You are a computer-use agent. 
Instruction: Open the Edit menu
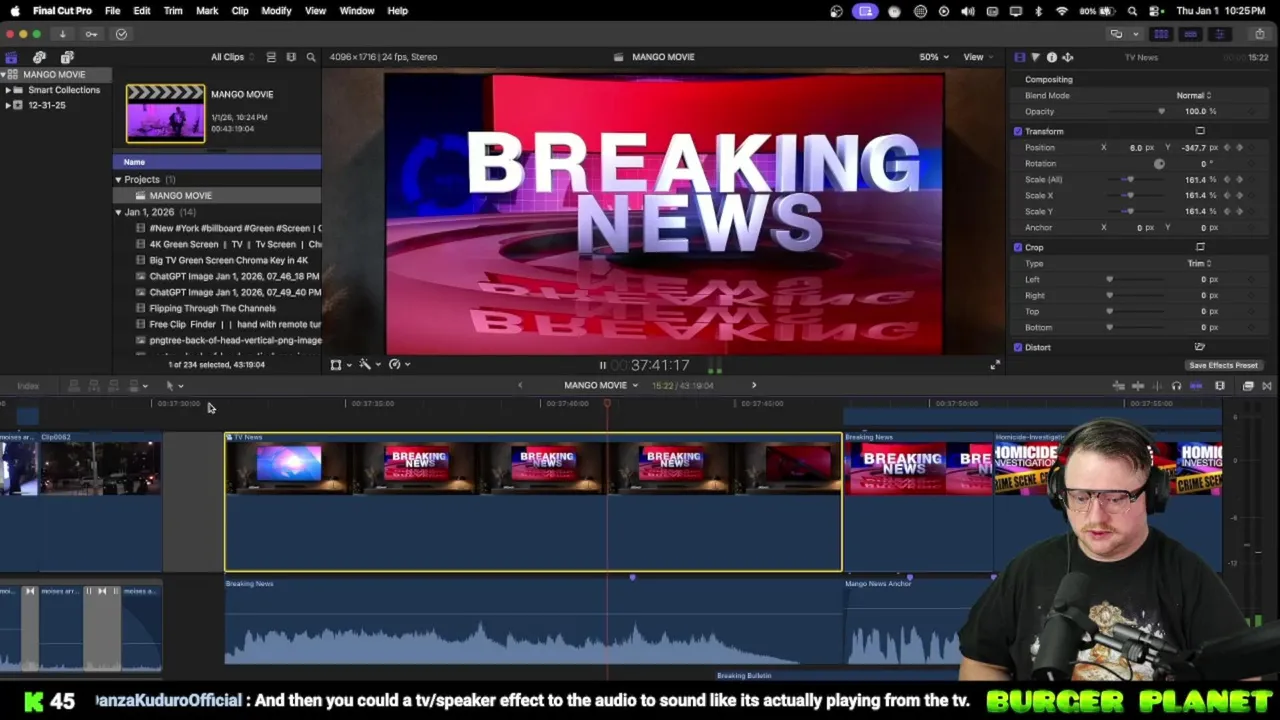[x=142, y=11]
